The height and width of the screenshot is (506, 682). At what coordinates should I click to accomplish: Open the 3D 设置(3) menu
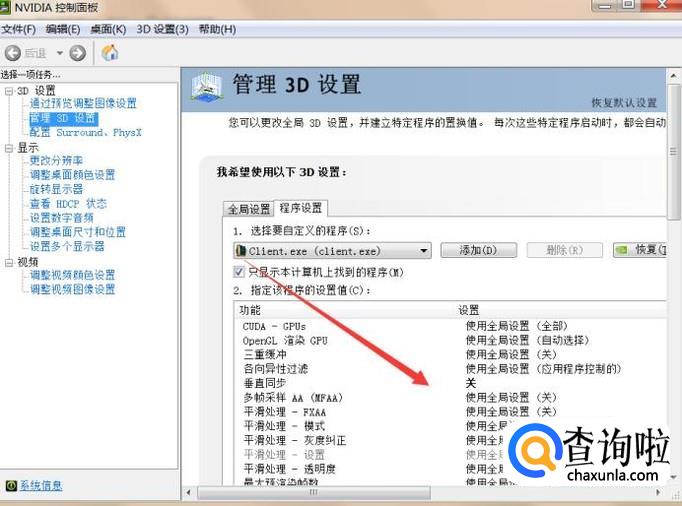tap(162, 29)
